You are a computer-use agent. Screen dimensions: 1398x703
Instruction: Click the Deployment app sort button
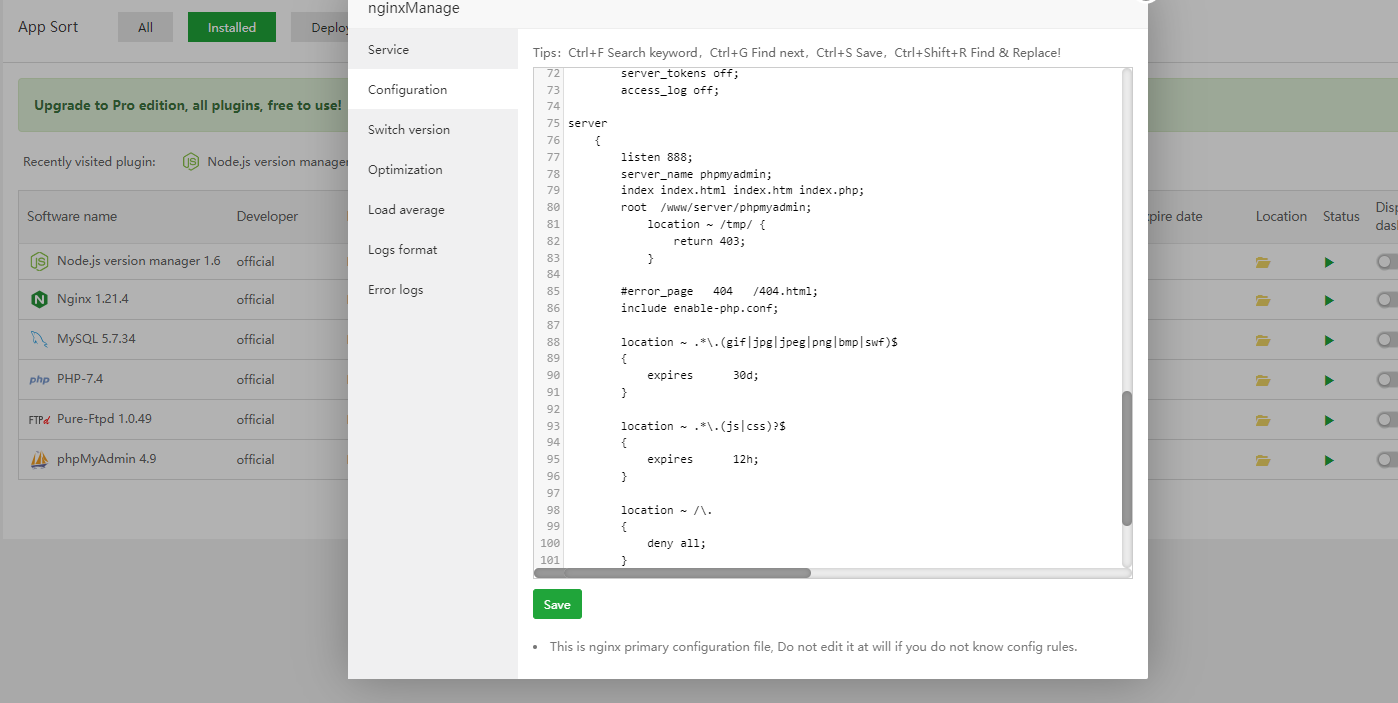pos(320,27)
